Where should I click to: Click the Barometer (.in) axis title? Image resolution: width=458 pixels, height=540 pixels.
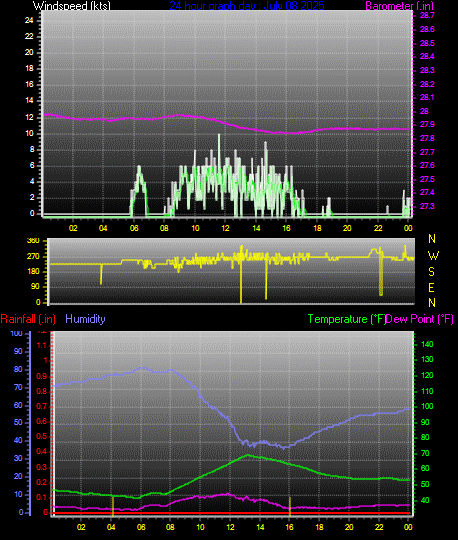coord(399,6)
